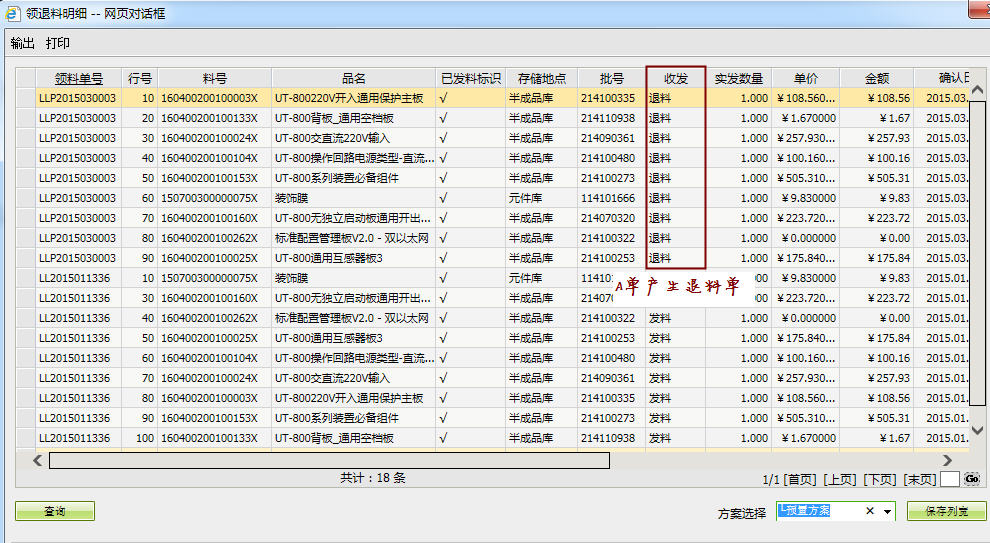
Task: Click amount ¥223.72 in LLP2015030003 row
Action: tap(889, 218)
